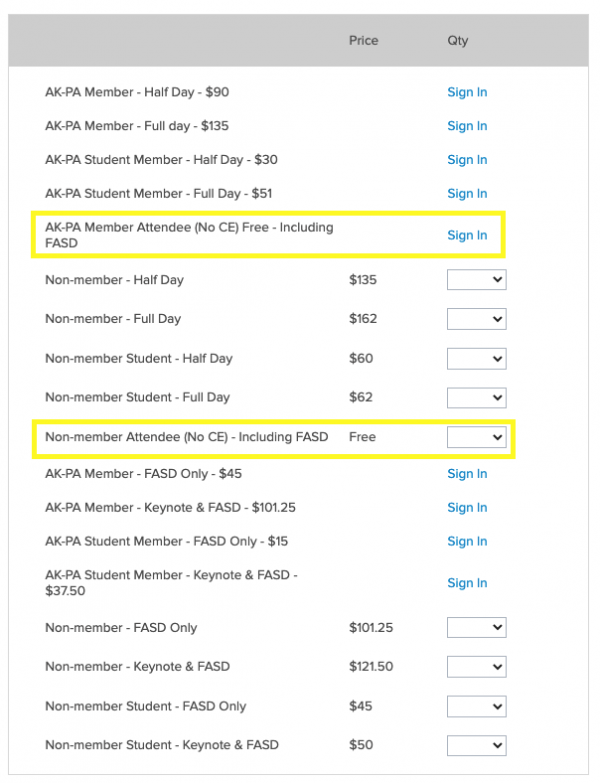Click the $101.25 price for Non-member FASD Only
The height and width of the screenshot is (783, 600).
tap(371, 628)
